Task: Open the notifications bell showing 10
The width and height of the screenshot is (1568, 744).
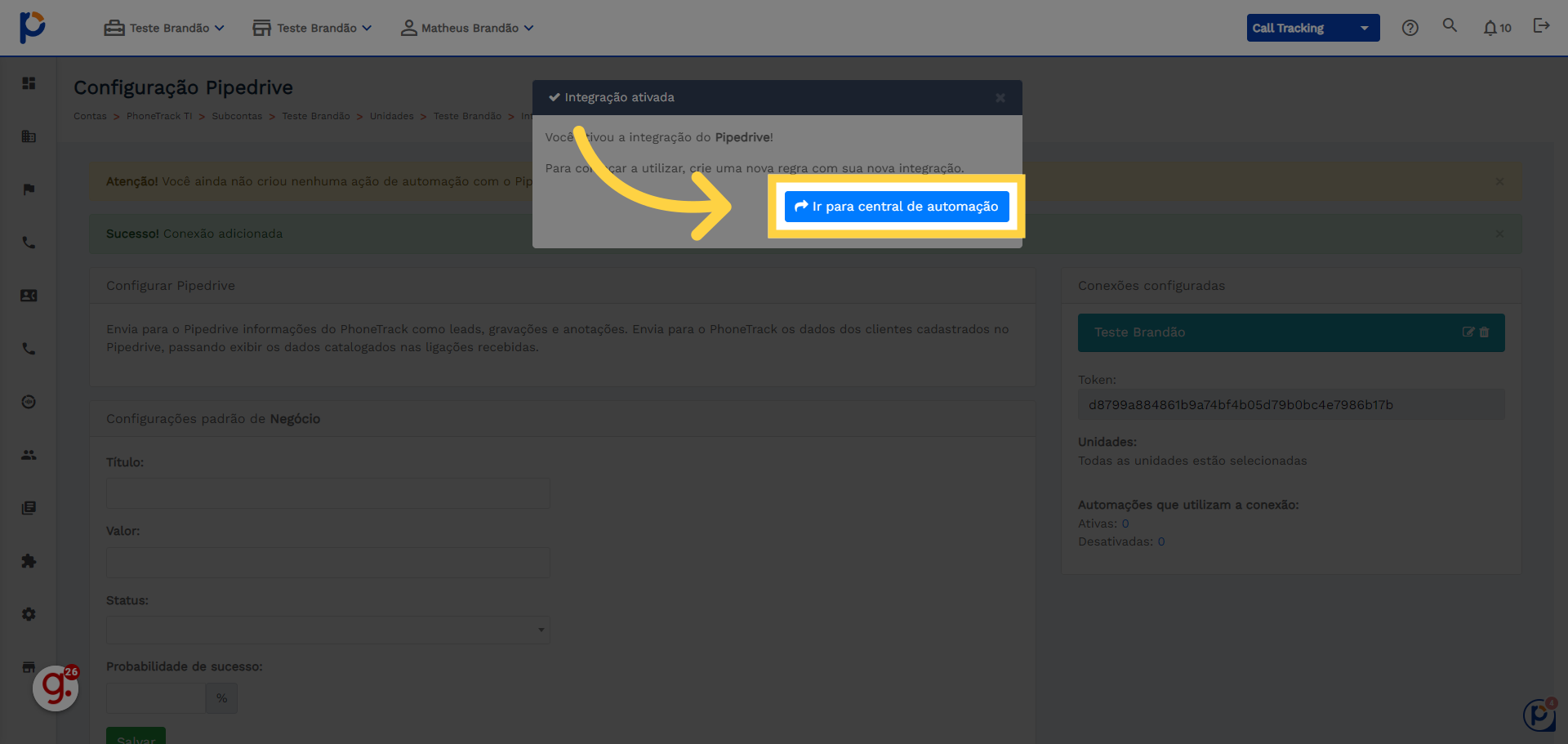Action: 1497,28
